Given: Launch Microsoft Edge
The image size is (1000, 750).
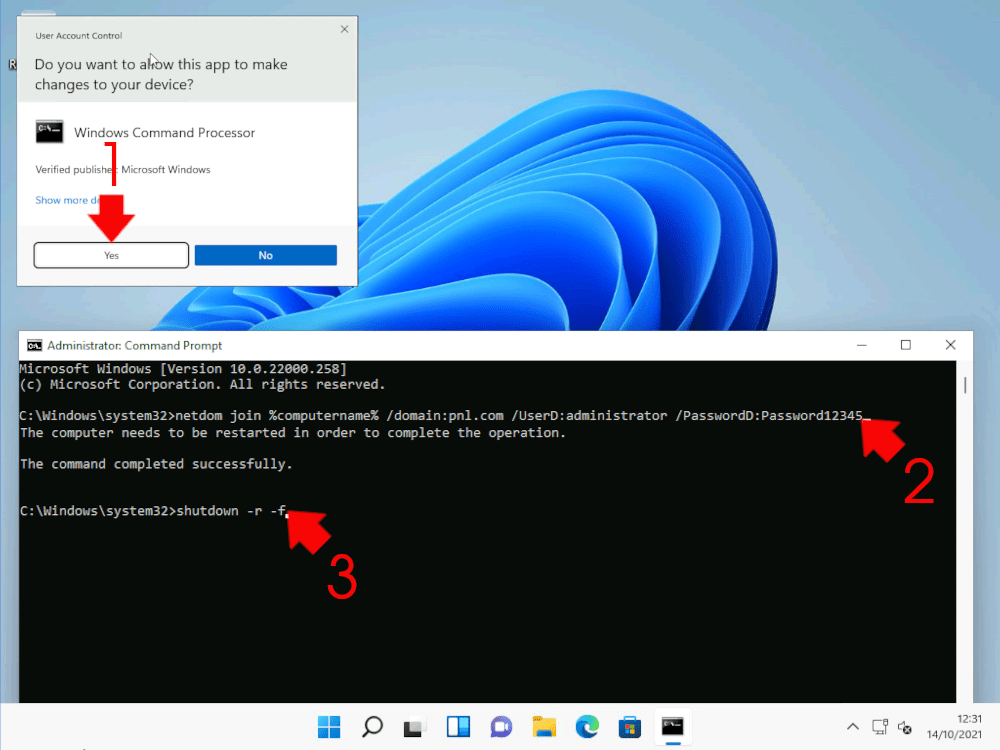Looking at the screenshot, I should (x=587, y=727).
